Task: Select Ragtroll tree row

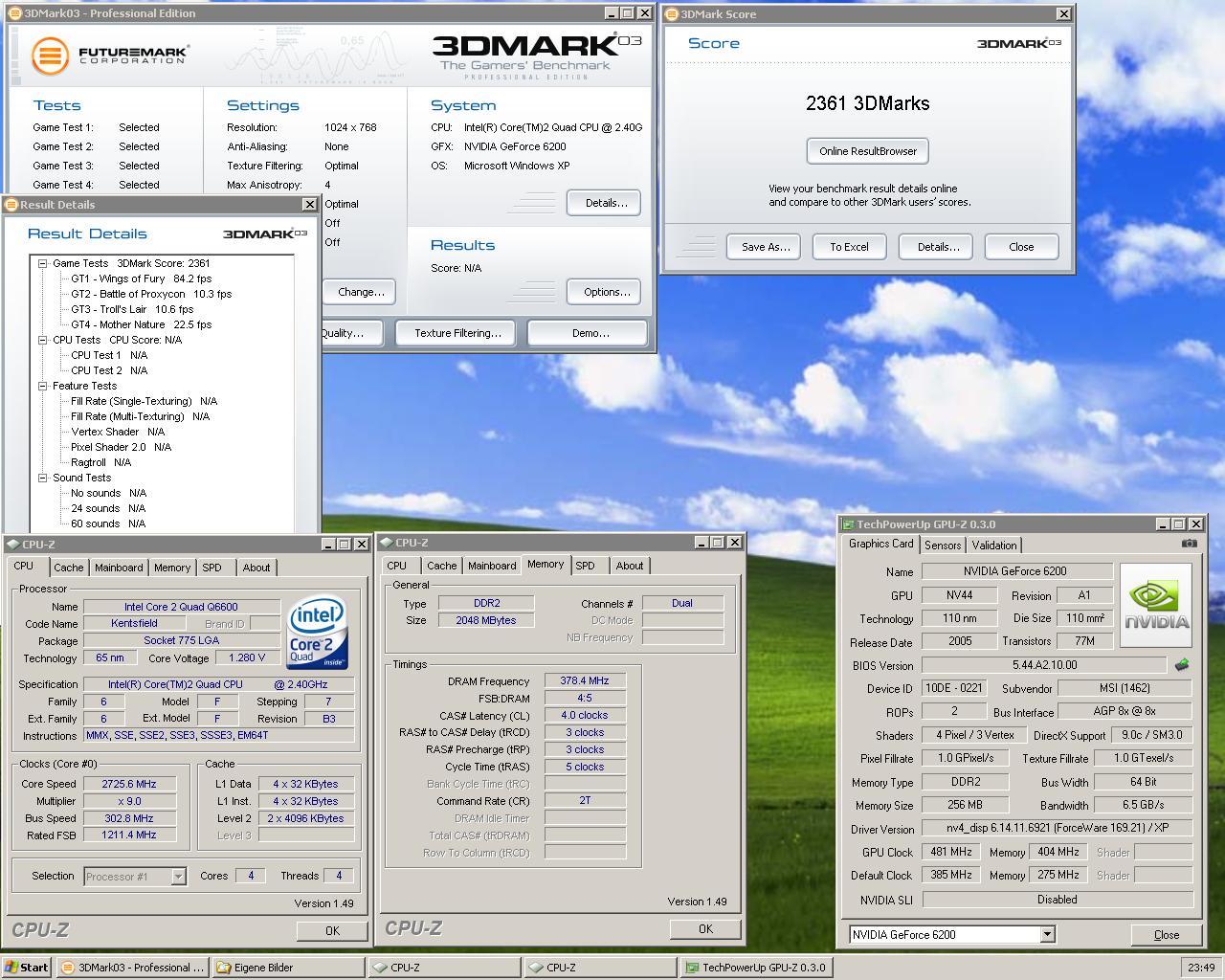Action: coord(100,462)
